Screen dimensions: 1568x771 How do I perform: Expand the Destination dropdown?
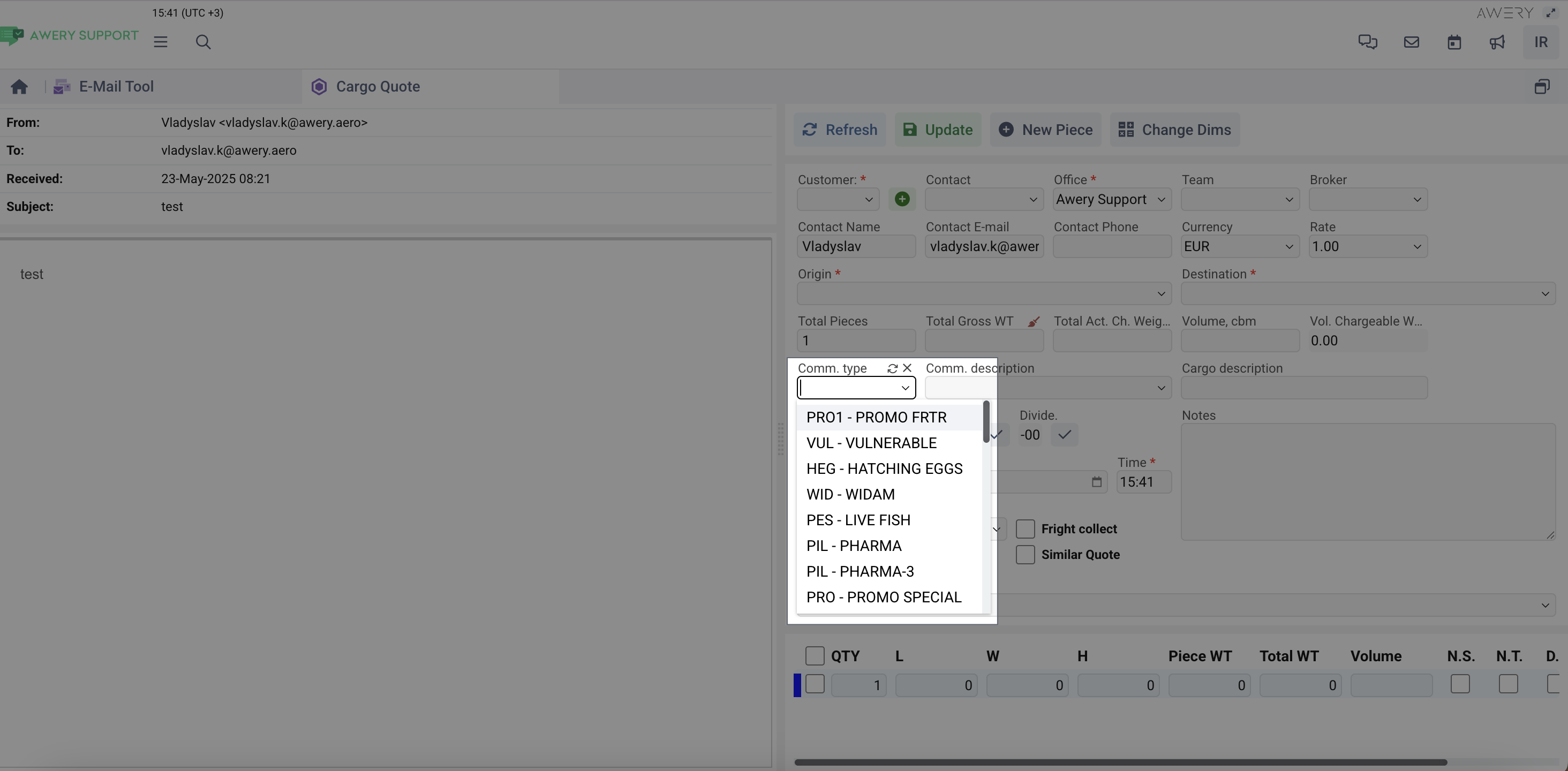[x=1368, y=294]
